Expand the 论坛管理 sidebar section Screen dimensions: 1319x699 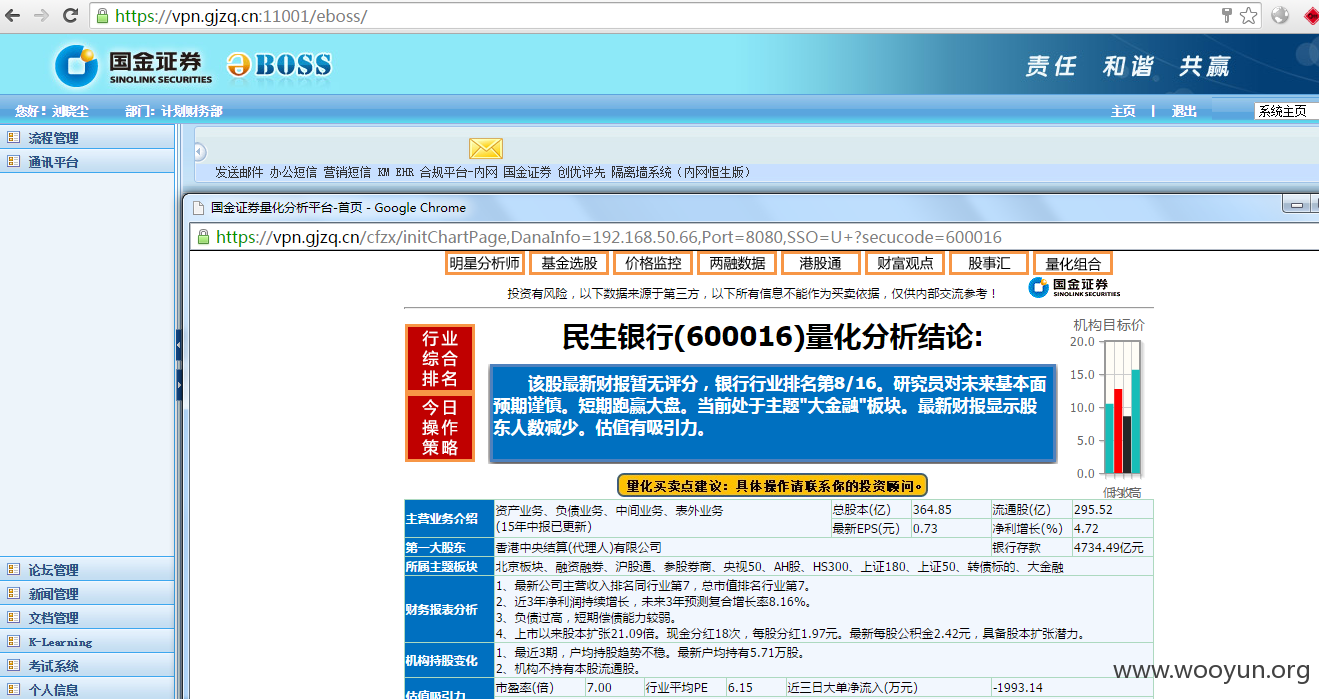[87, 569]
